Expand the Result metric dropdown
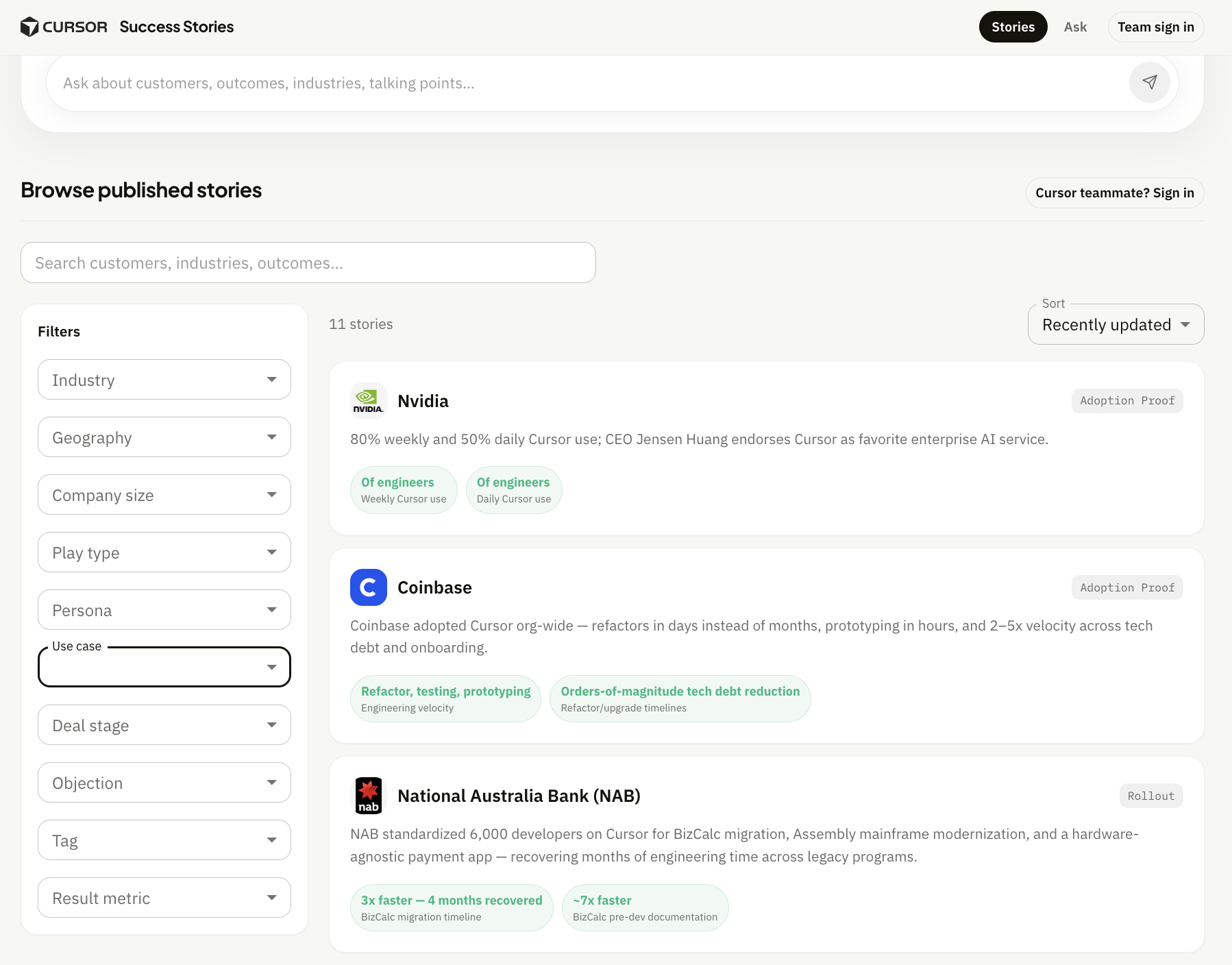Viewport: 1232px width, 965px height. tap(164, 898)
